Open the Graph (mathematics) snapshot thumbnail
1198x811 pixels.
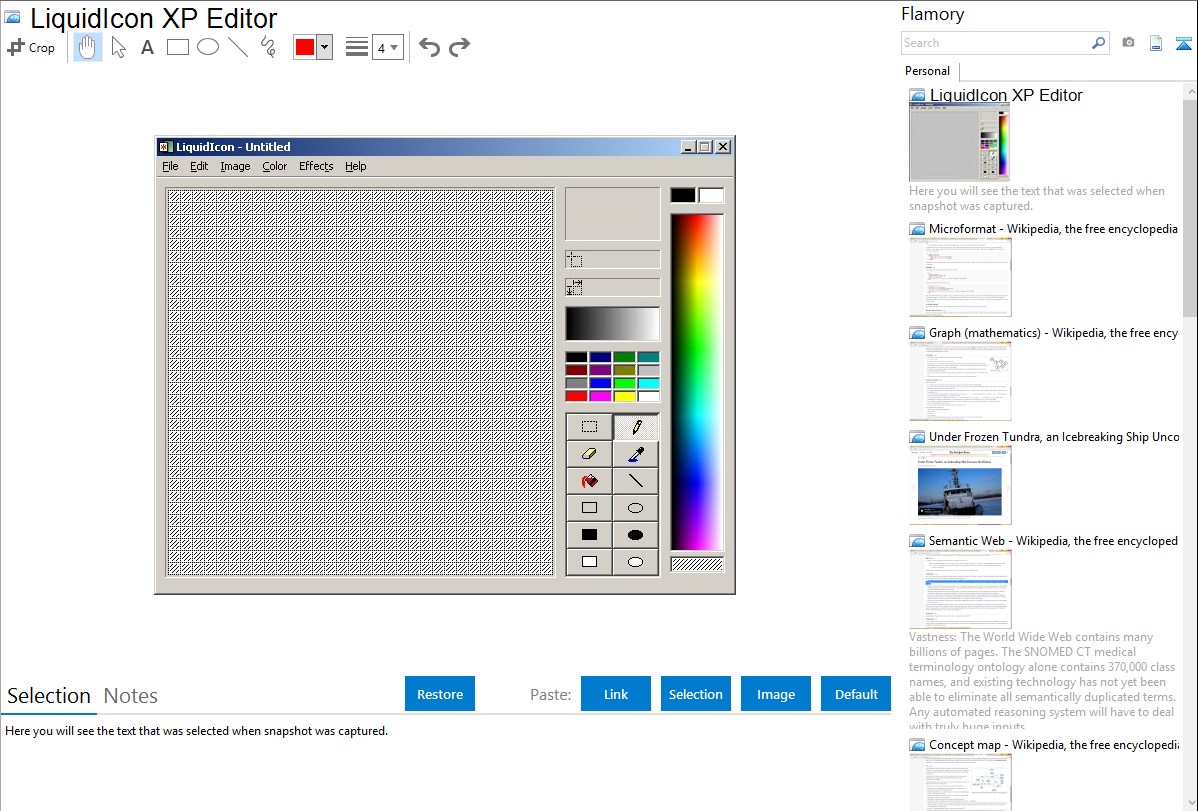[960, 381]
